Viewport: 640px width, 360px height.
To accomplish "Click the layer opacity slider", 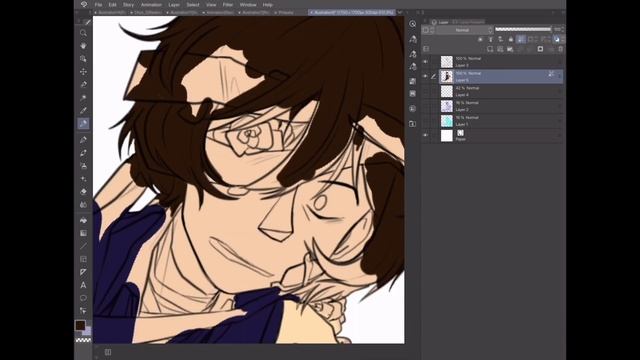I will [x=523, y=29].
